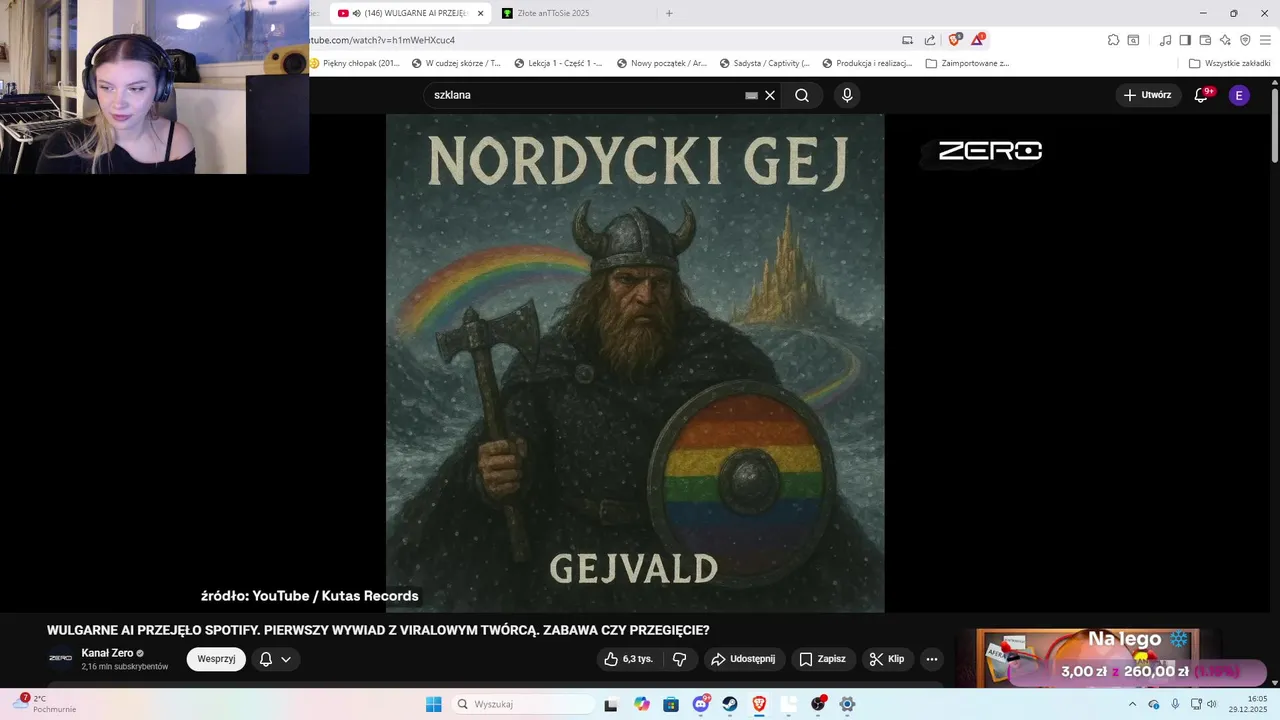Open Copilot from the taskbar
Viewport: 1280px width, 720px height.
641,704
